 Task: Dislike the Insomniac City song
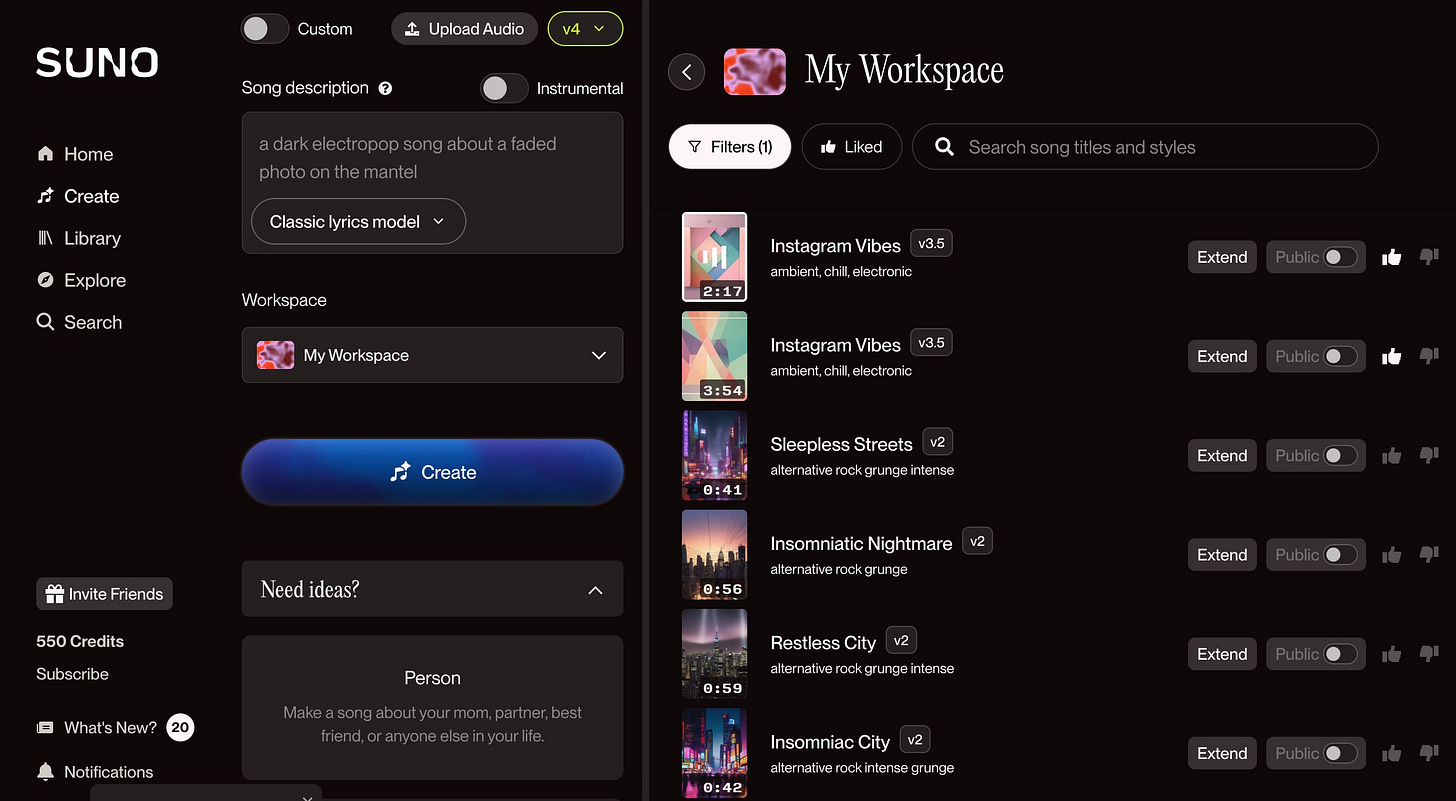[x=1429, y=753]
